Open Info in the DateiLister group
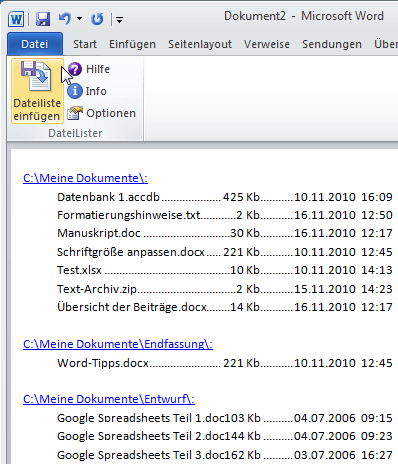Image resolution: width=398 pixels, height=464 pixels. pyautogui.click(x=96, y=91)
